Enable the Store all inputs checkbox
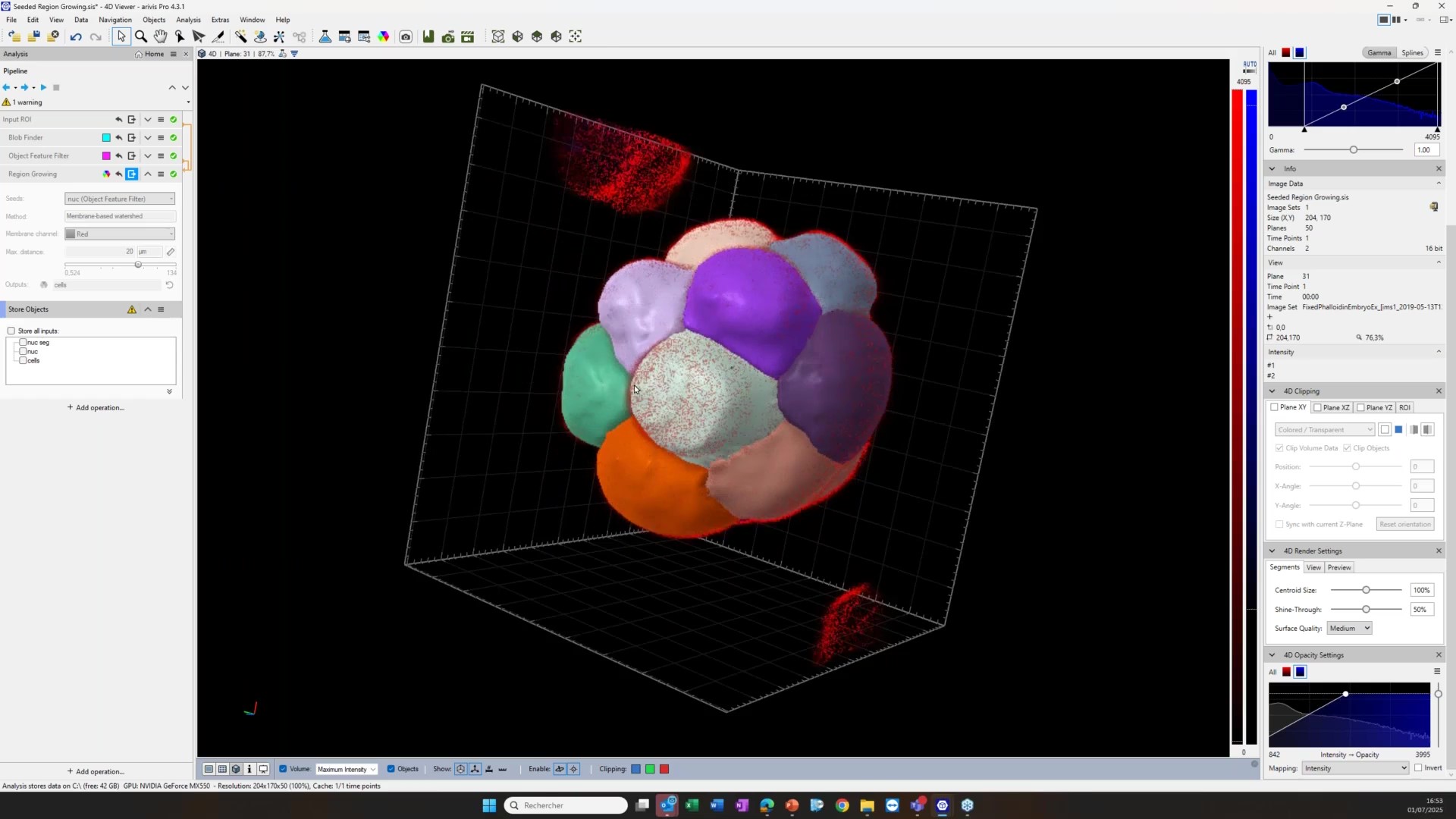The height and width of the screenshot is (819, 1456). click(11, 331)
